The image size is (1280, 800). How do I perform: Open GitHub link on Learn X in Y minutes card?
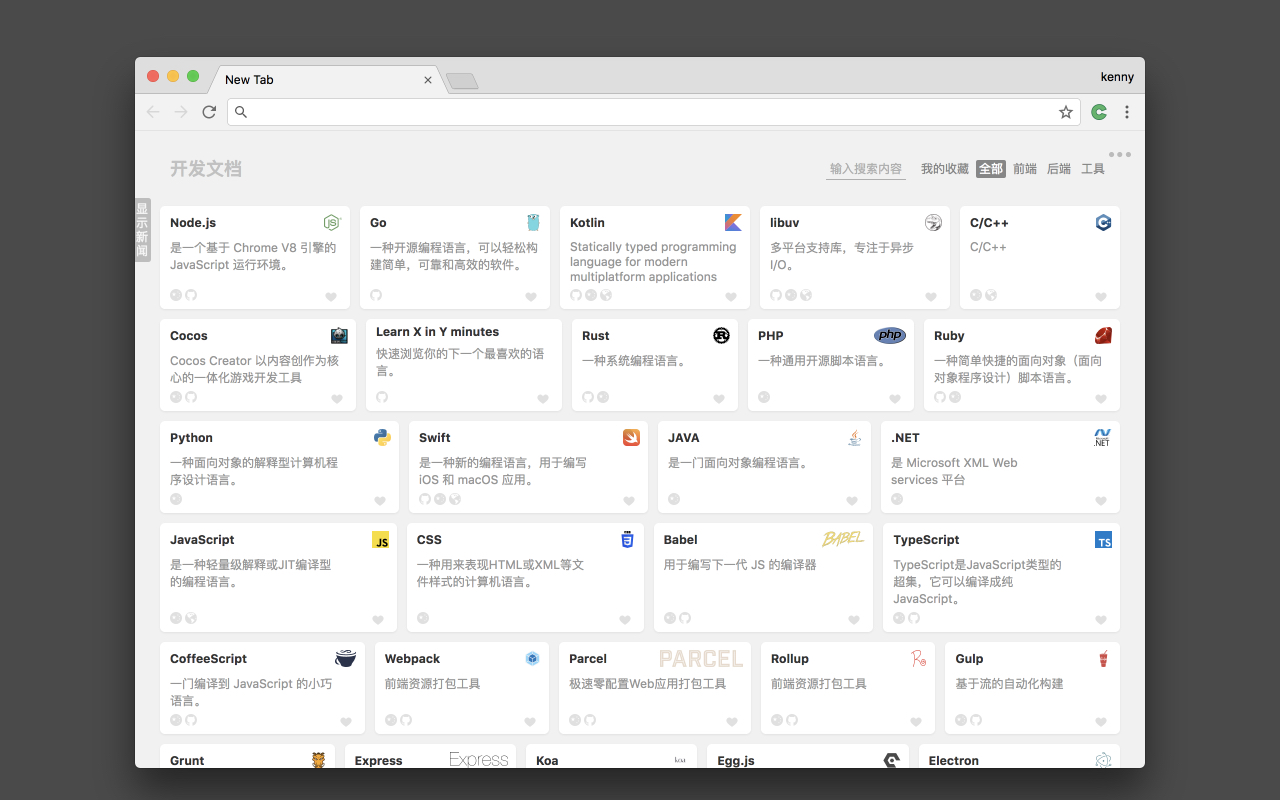pos(382,397)
